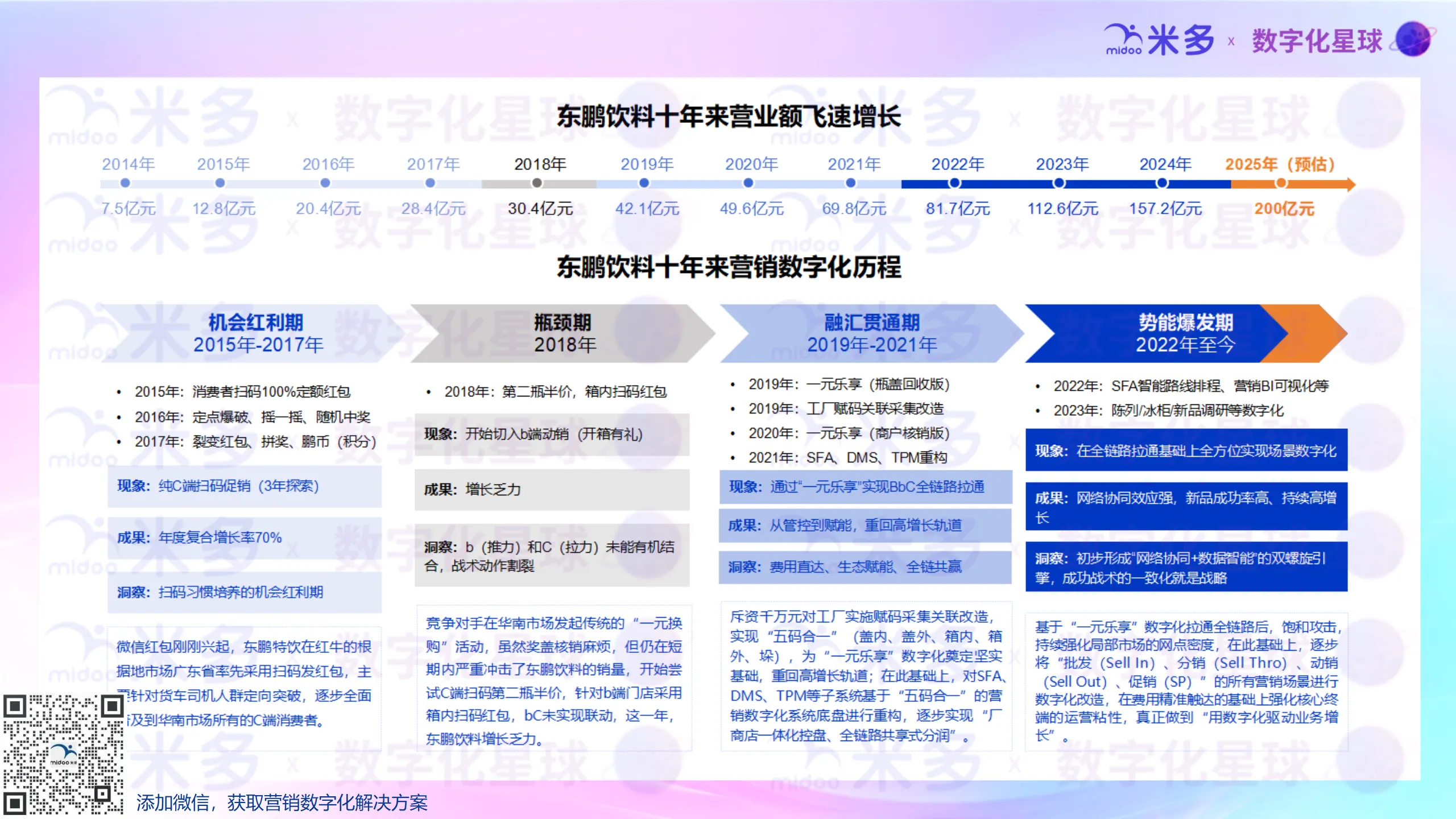Click box 洞察：费用直达、生态赋能、全链共赢

866,567
